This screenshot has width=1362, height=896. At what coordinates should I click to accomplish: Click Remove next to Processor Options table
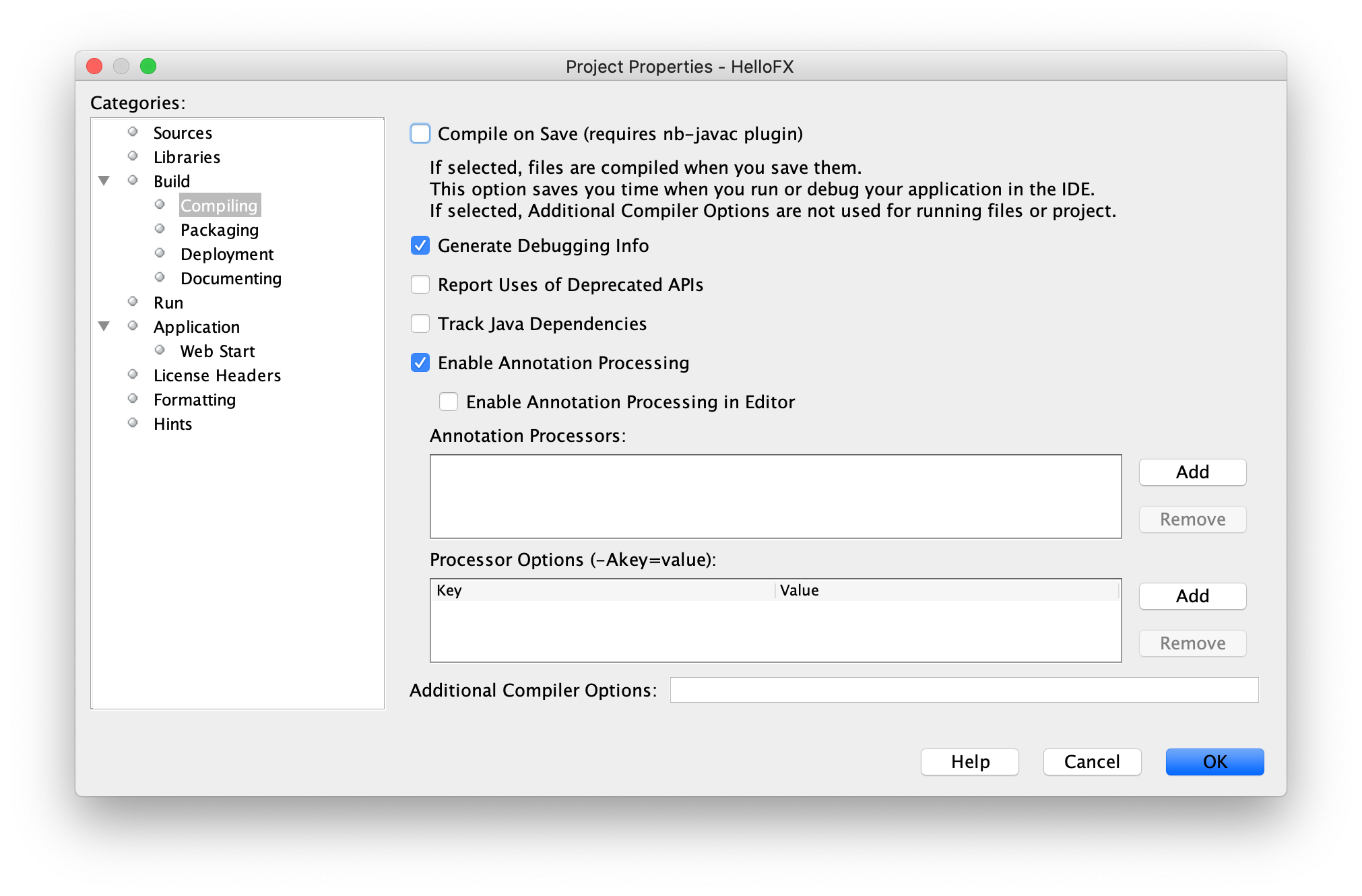click(x=1192, y=643)
